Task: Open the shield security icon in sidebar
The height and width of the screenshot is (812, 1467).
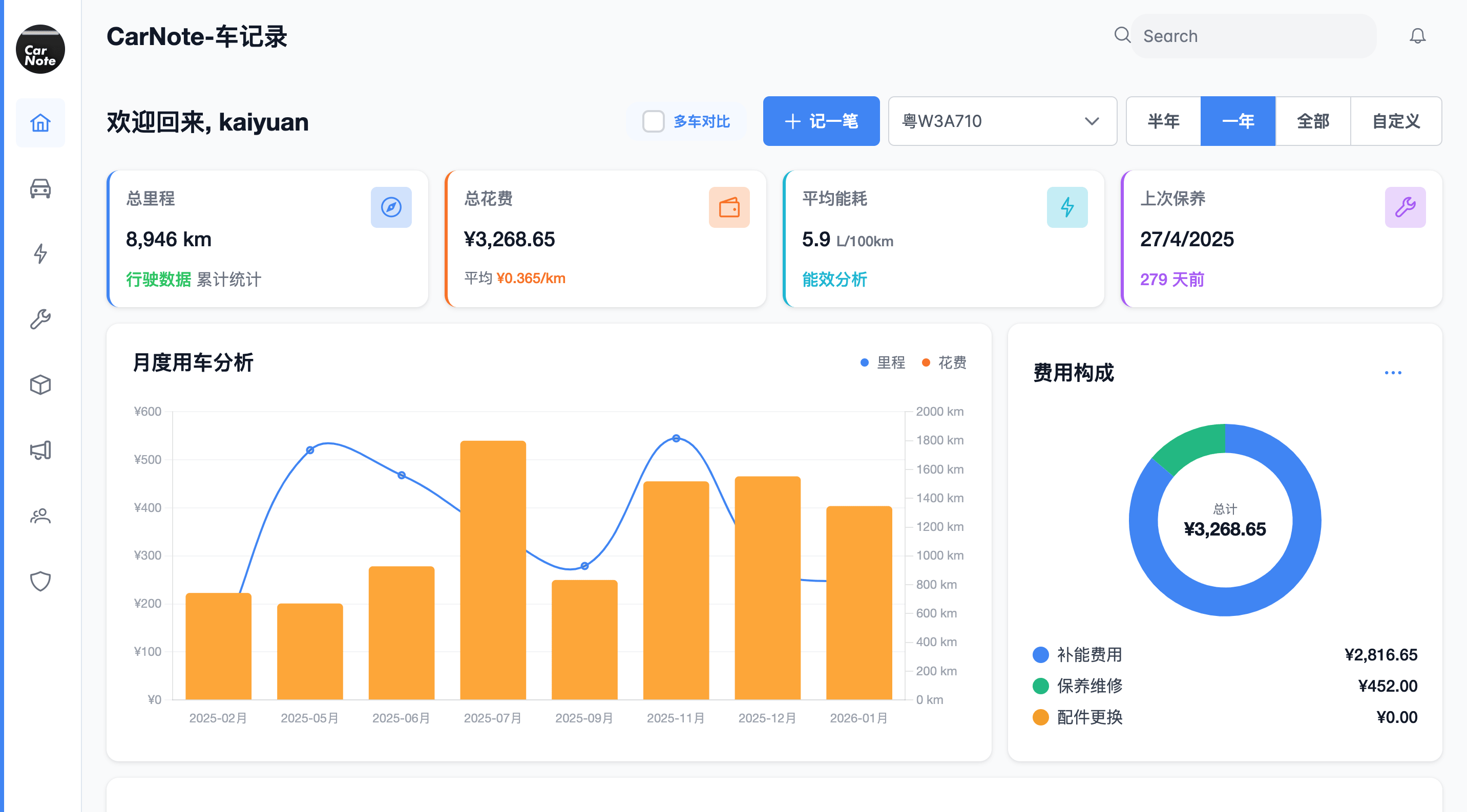Action: (x=40, y=581)
